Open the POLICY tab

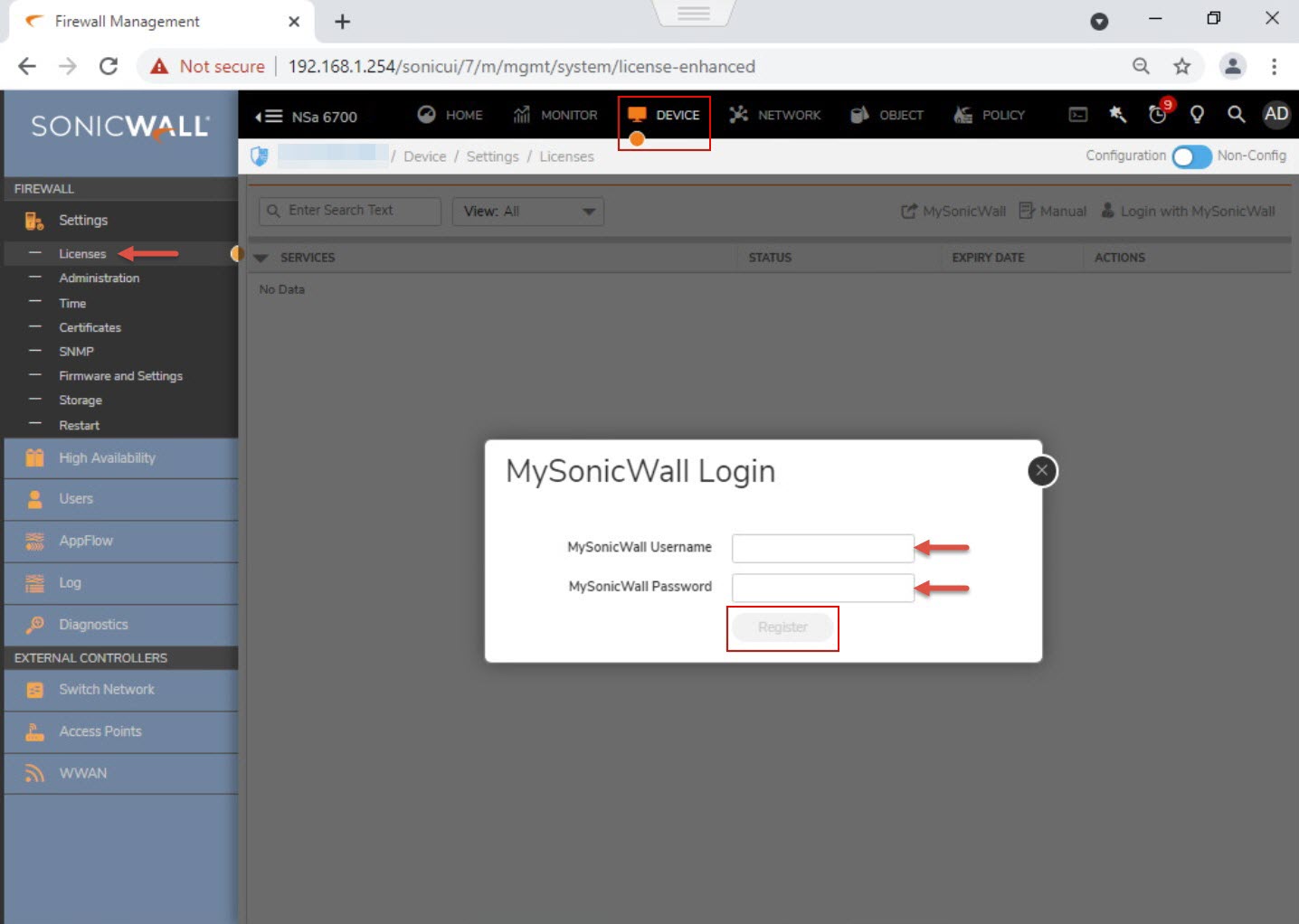coord(990,115)
